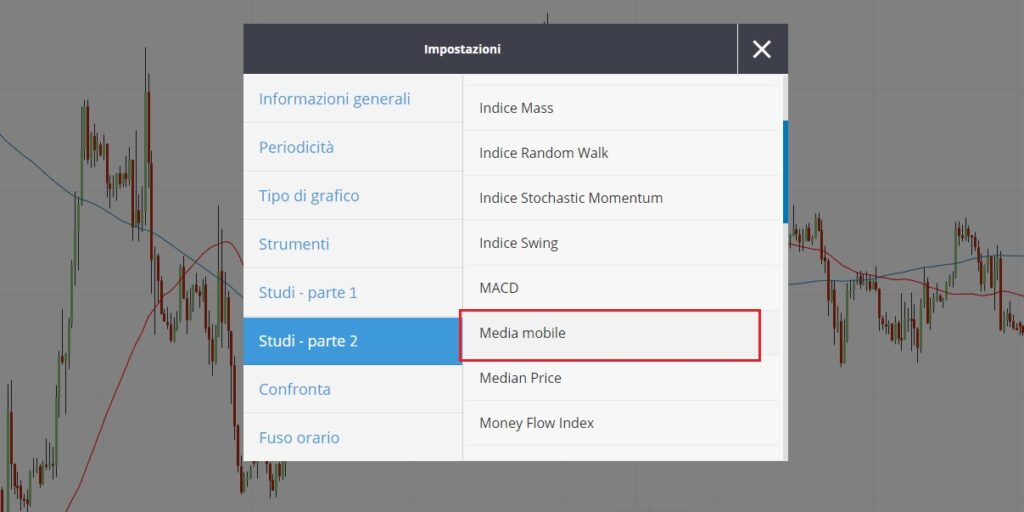Click the scrollbar track below the blue thumb

[785, 342]
